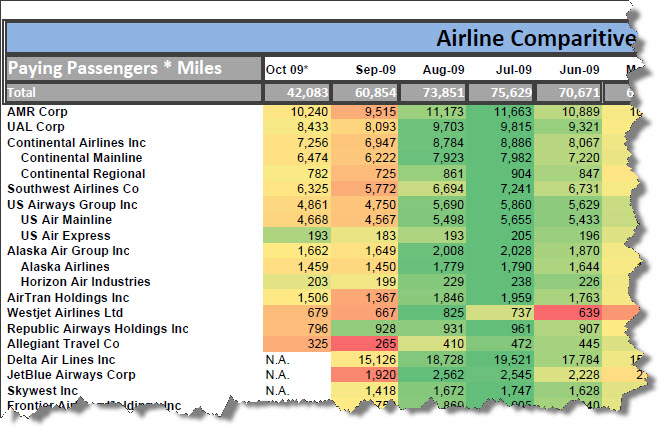Click Delta Sep-09 value 15,126
The width and height of the screenshot is (660, 428).
(365, 360)
